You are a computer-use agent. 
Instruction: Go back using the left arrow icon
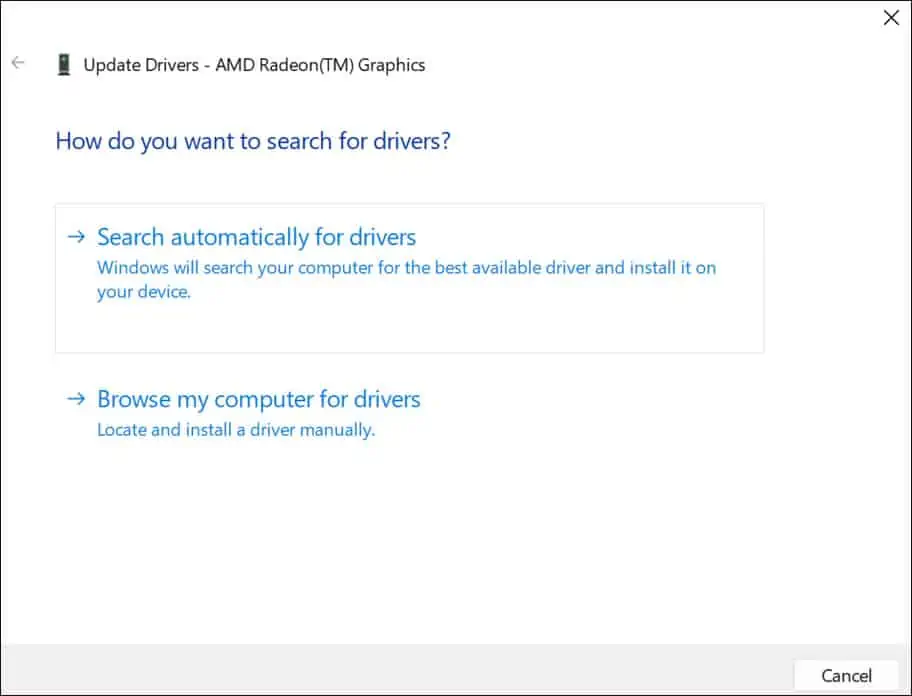click(18, 63)
